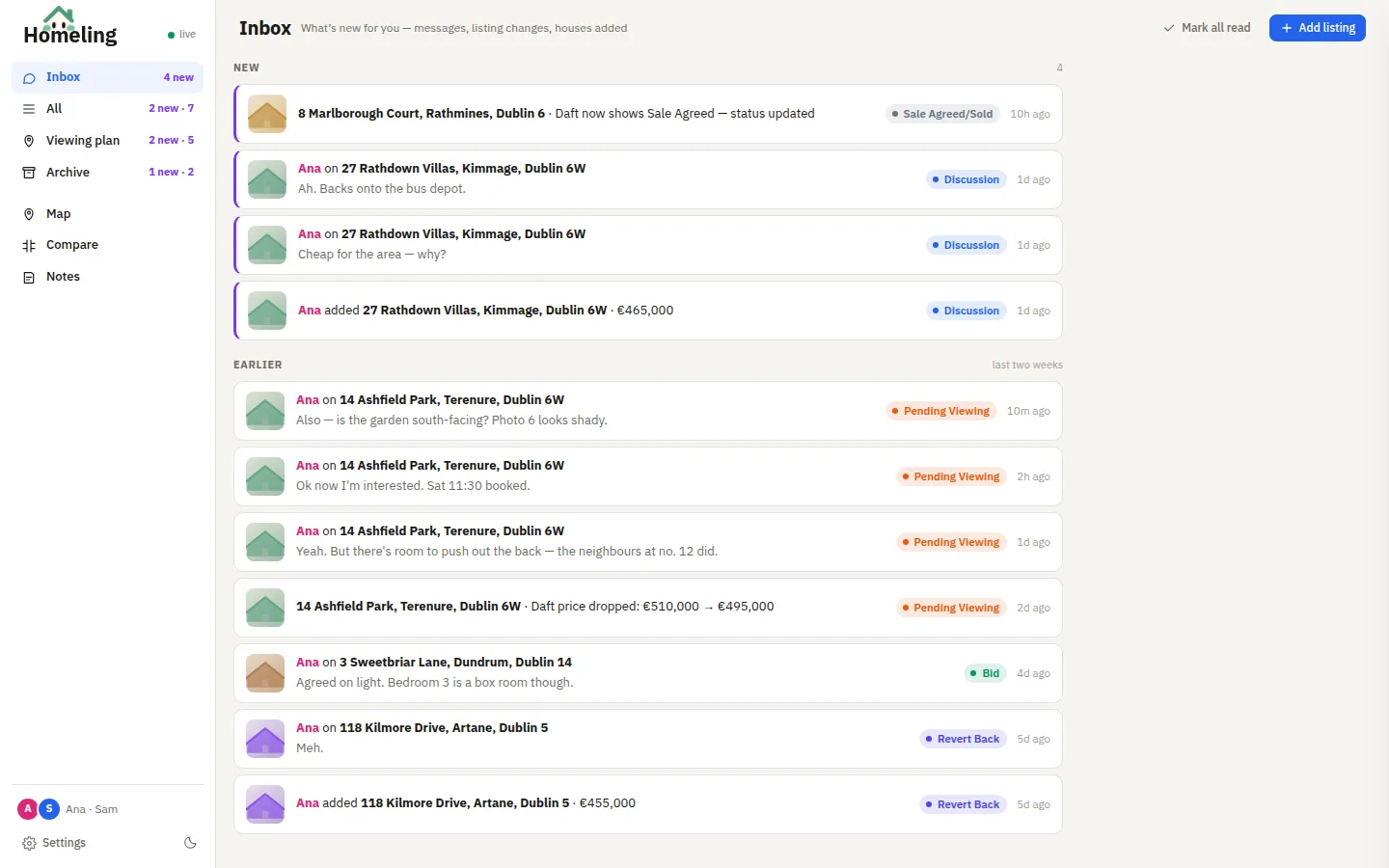Click house thumbnail on Ana added 27 Rathdown Villas
The height and width of the screenshot is (868, 1389).
[267, 311]
